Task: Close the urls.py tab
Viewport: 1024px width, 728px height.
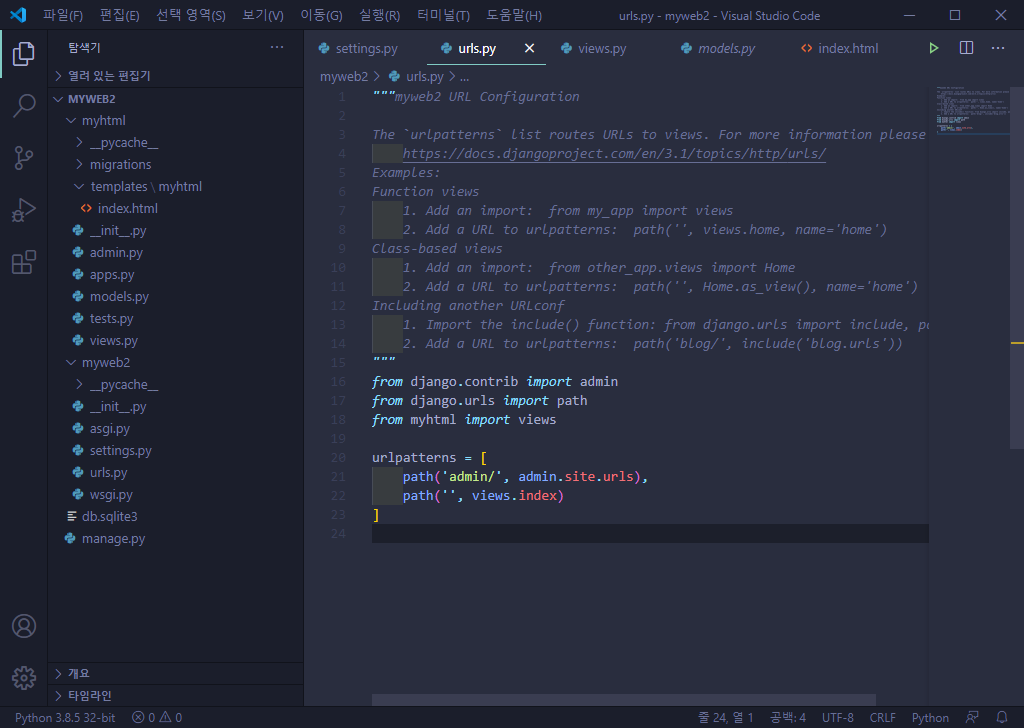Action: pos(530,48)
